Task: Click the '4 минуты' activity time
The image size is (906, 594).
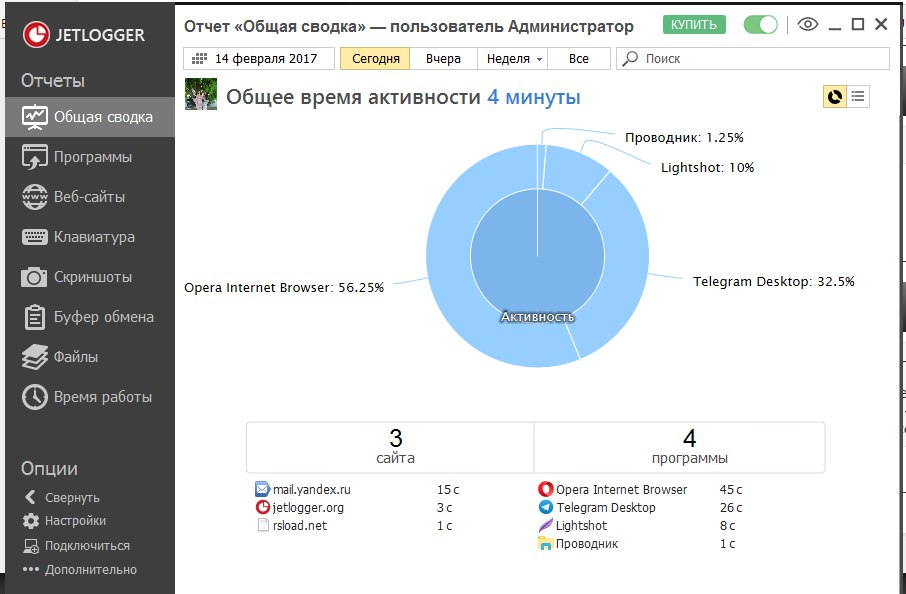Action: [x=533, y=97]
